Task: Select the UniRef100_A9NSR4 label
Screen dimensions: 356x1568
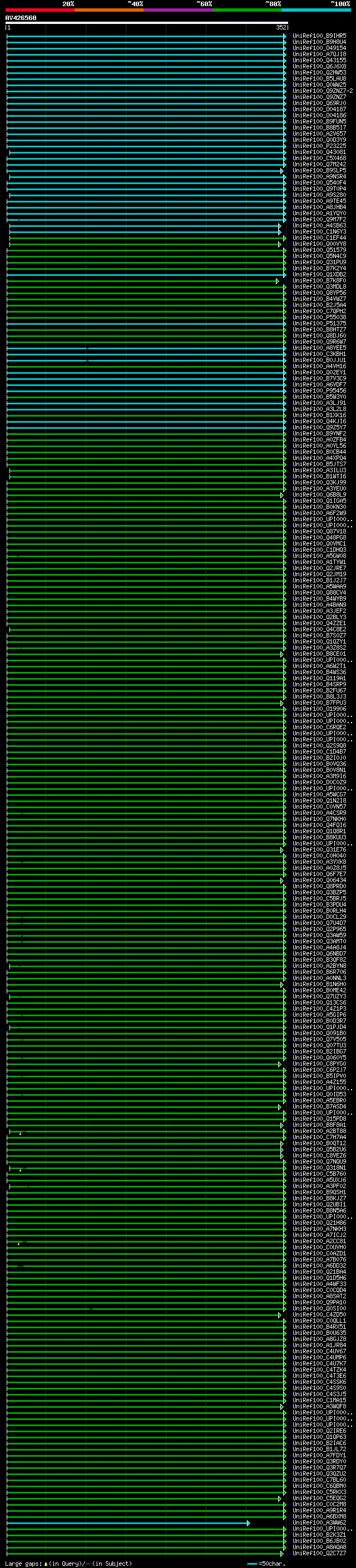Action: click(319, 176)
